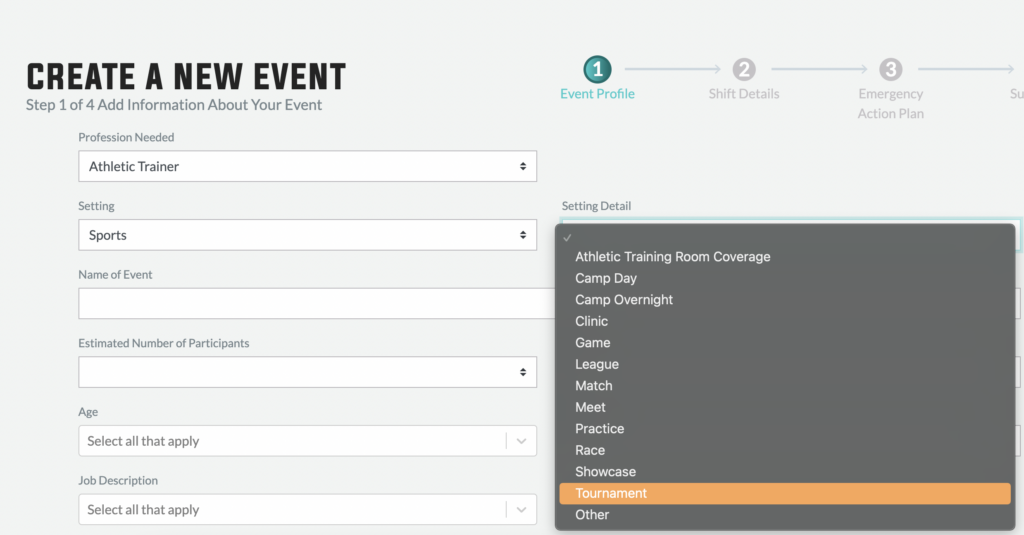Screen dimensions: 1024x535
Task: Choose Practice from Setting Detail options
Action: click(x=599, y=429)
